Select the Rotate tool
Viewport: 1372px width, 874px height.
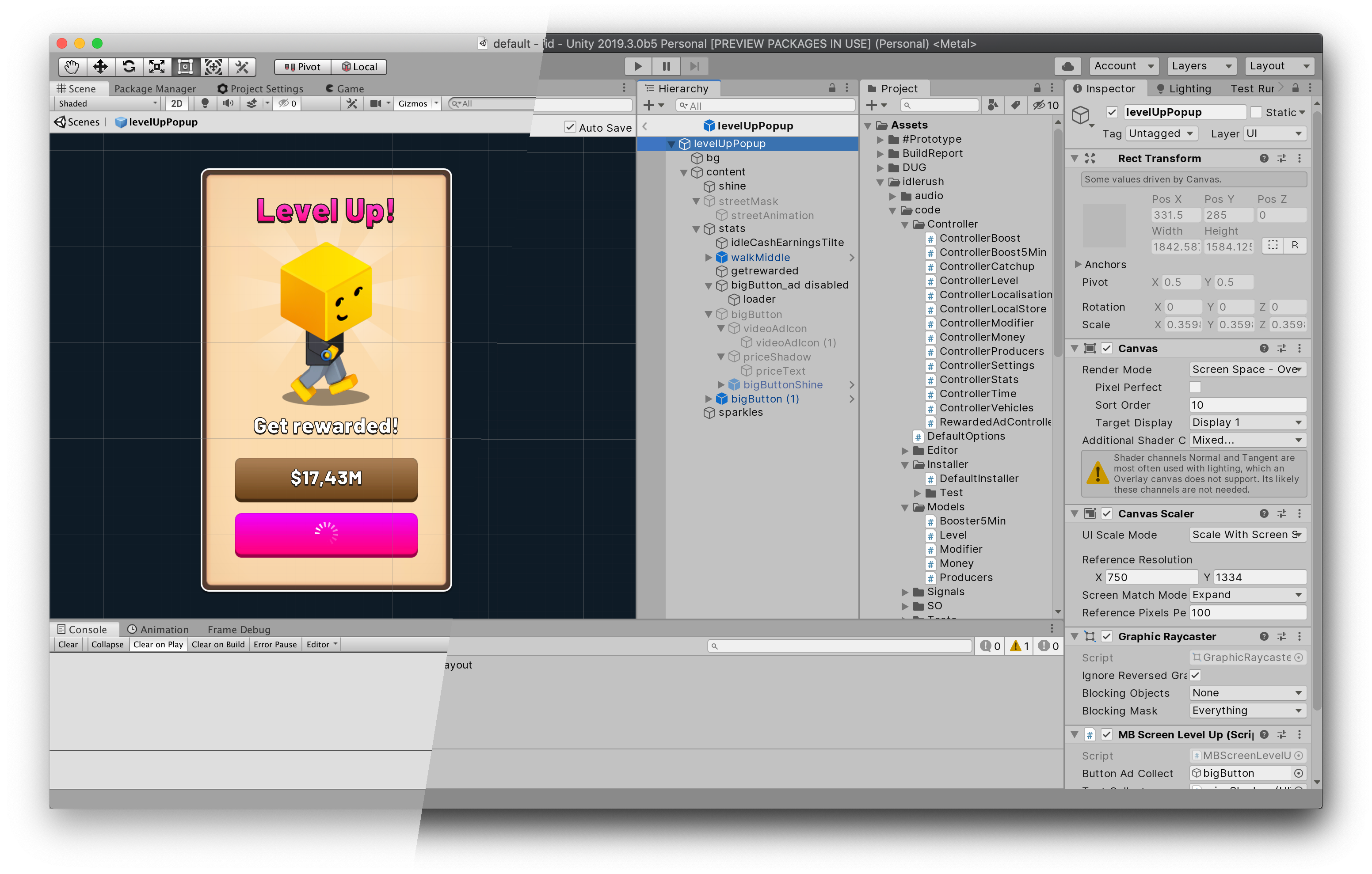(129, 67)
